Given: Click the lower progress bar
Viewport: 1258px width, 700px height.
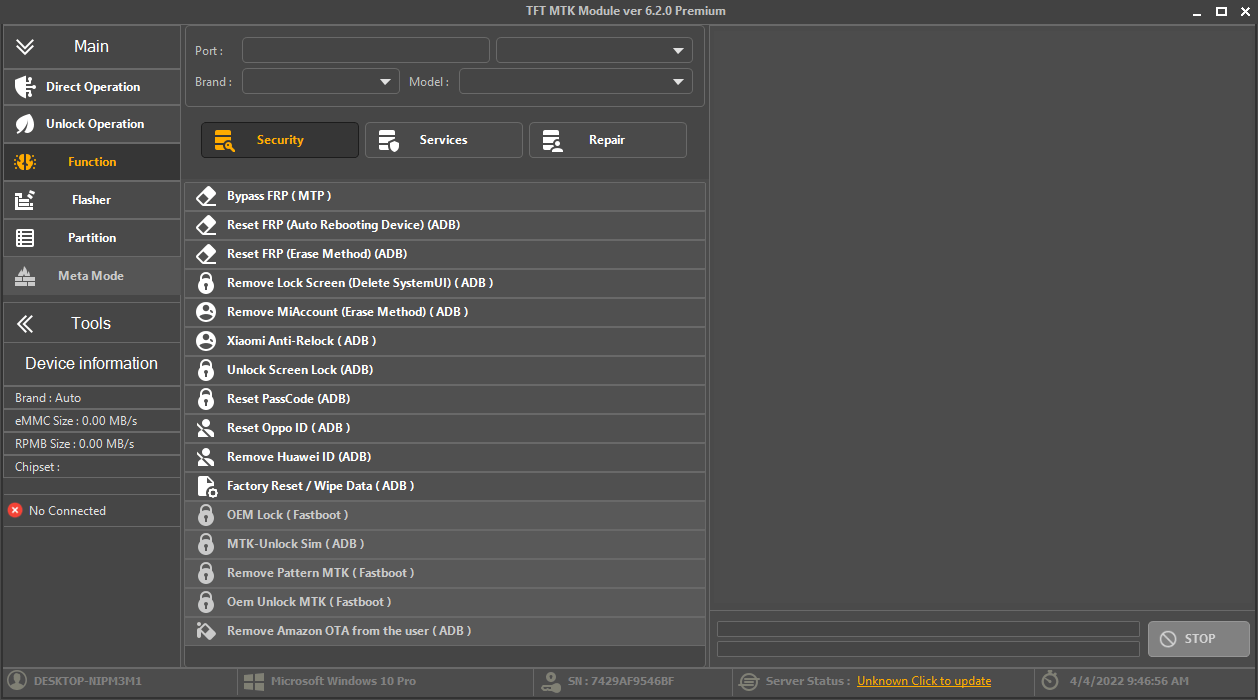Looking at the screenshot, I should pyautogui.click(x=928, y=650).
